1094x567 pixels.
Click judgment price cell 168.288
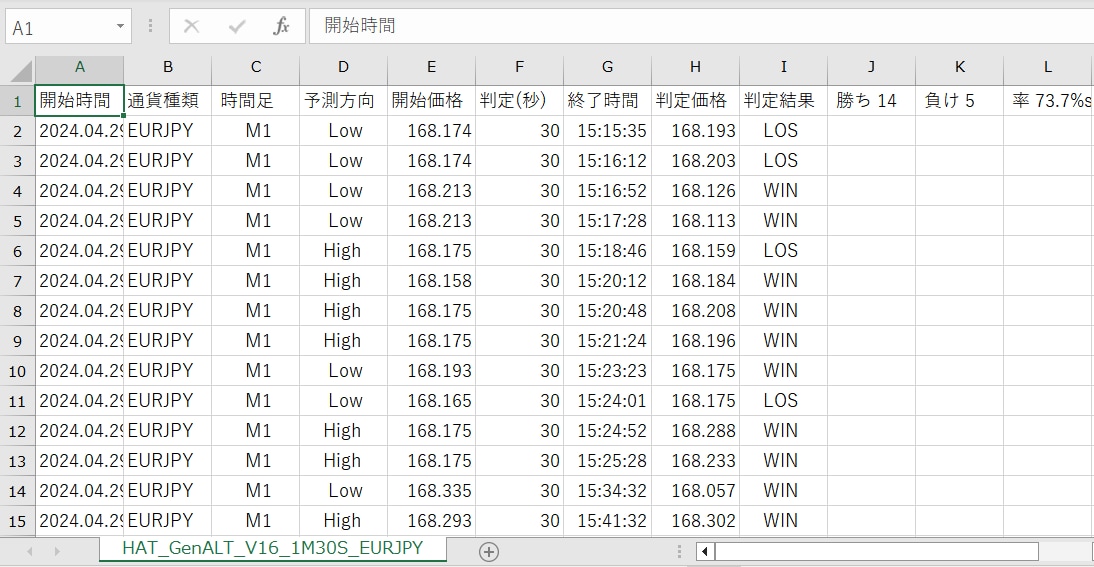(695, 430)
